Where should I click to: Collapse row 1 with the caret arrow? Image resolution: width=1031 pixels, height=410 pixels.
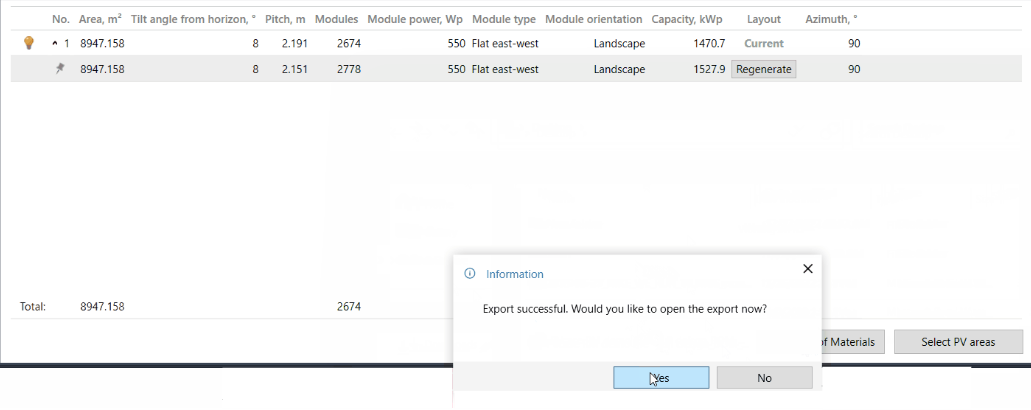(x=55, y=44)
